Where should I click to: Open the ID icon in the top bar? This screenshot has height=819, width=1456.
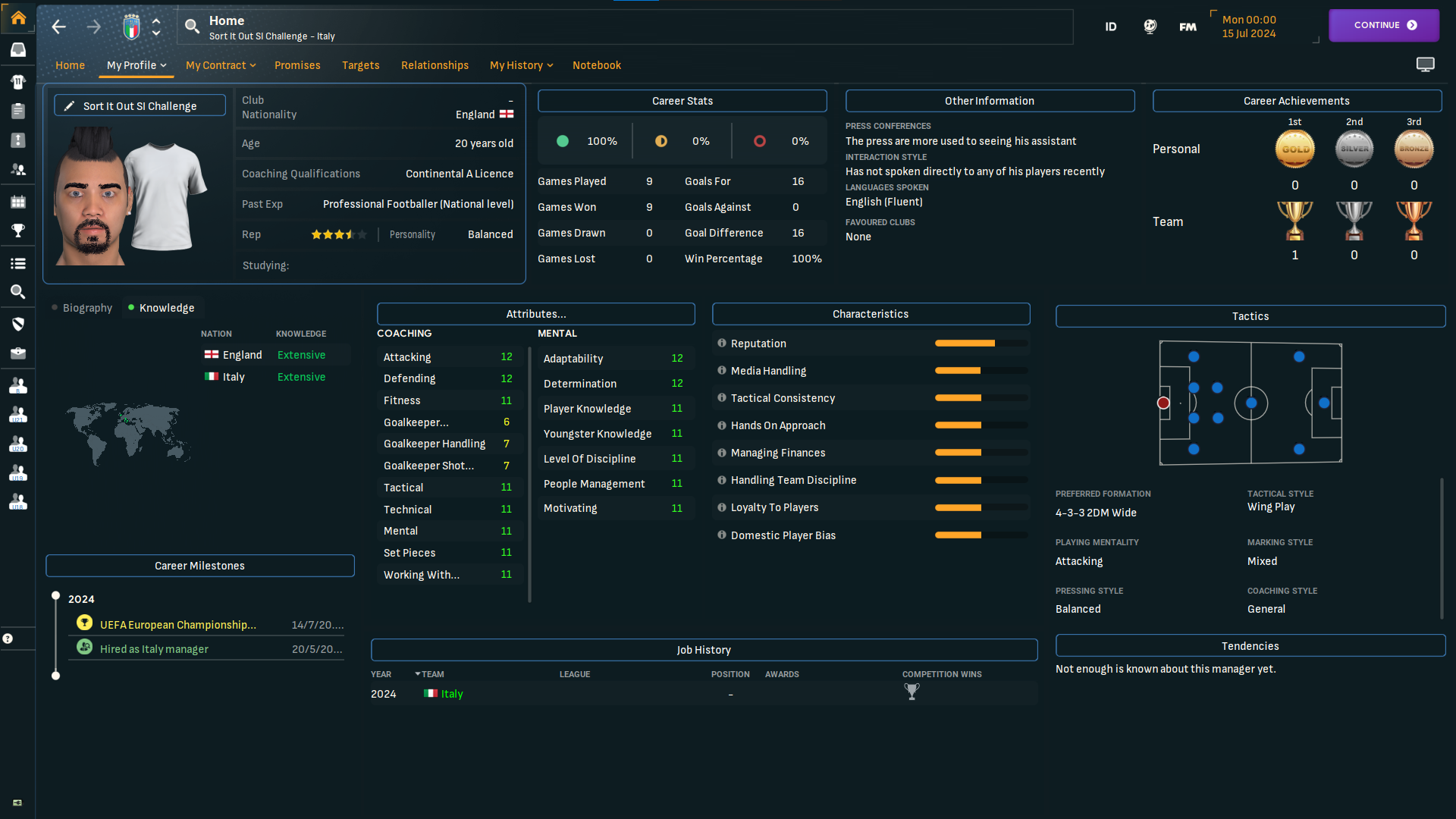(x=1111, y=27)
